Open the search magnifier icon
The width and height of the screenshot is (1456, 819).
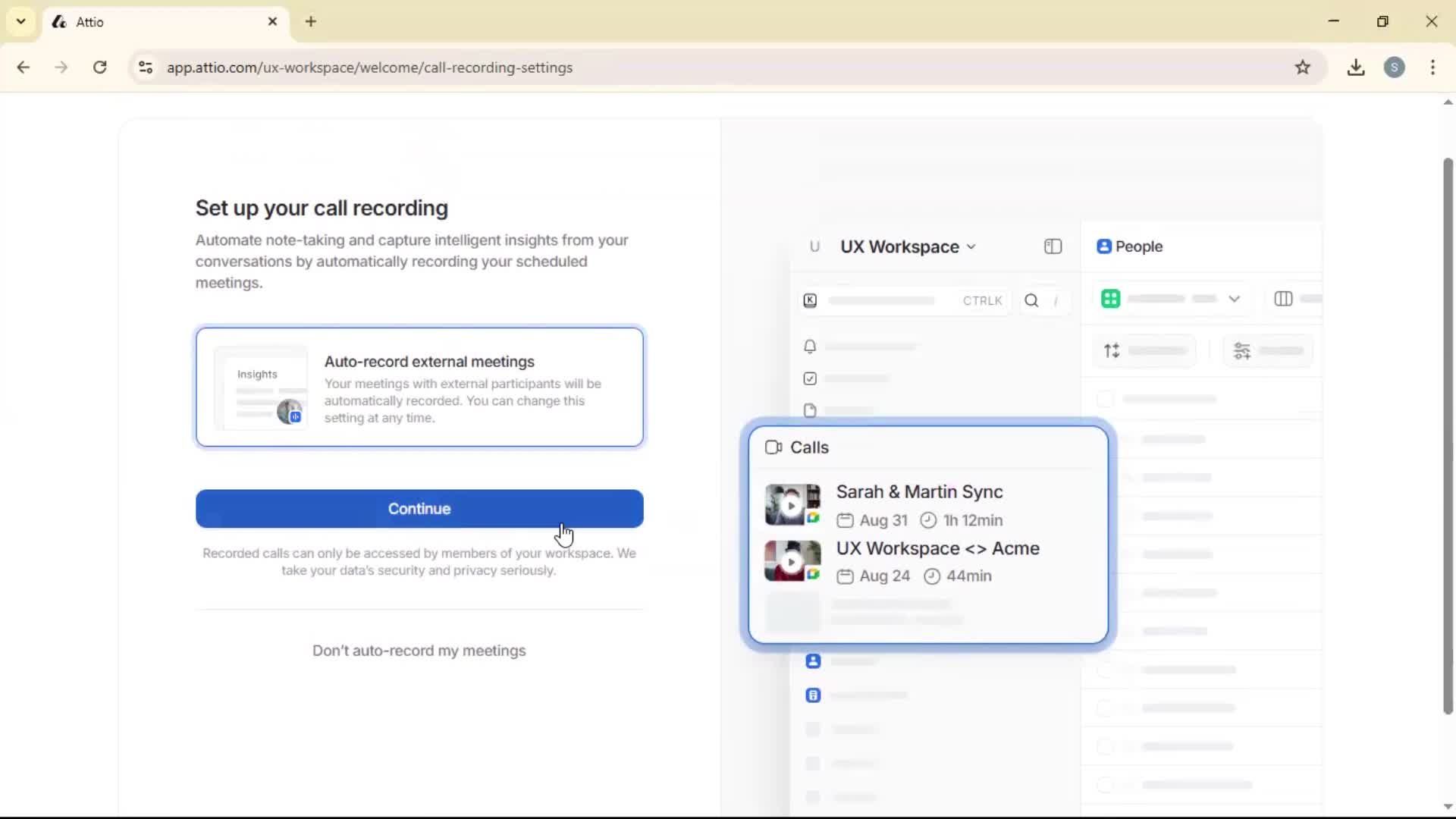pyautogui.click(x=1031, y=300)
